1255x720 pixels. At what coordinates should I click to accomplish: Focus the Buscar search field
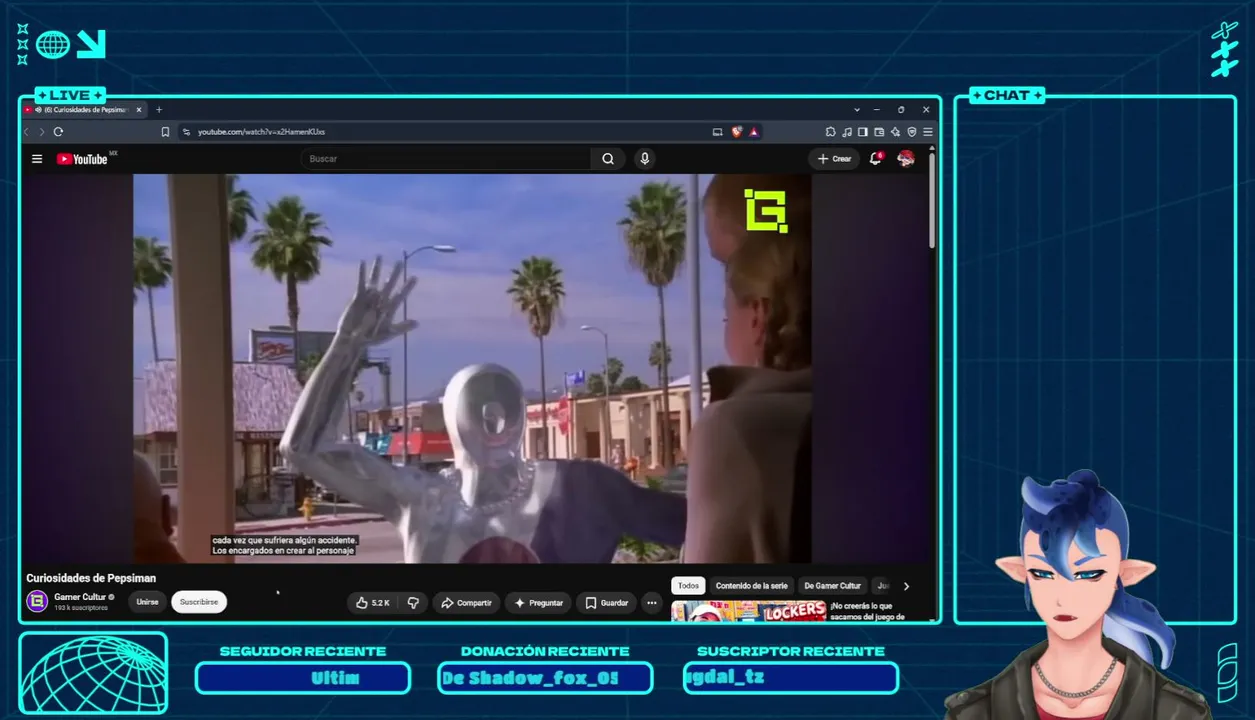point(447,159)
